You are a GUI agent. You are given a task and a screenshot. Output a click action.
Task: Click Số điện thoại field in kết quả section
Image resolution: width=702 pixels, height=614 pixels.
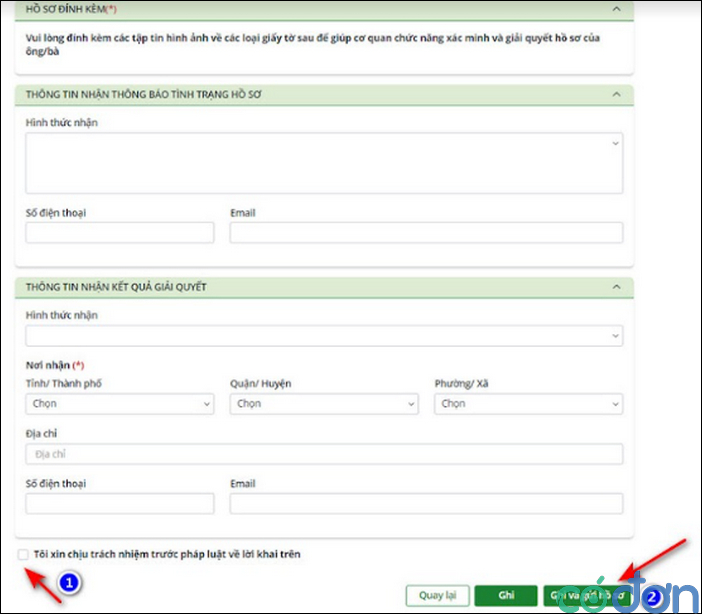[120, 504]
